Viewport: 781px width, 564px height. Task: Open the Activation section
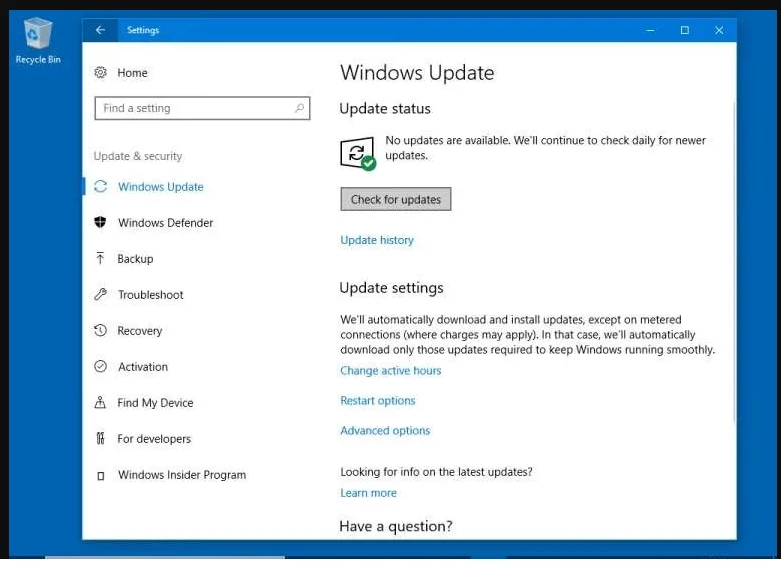[x=142, y=366]
